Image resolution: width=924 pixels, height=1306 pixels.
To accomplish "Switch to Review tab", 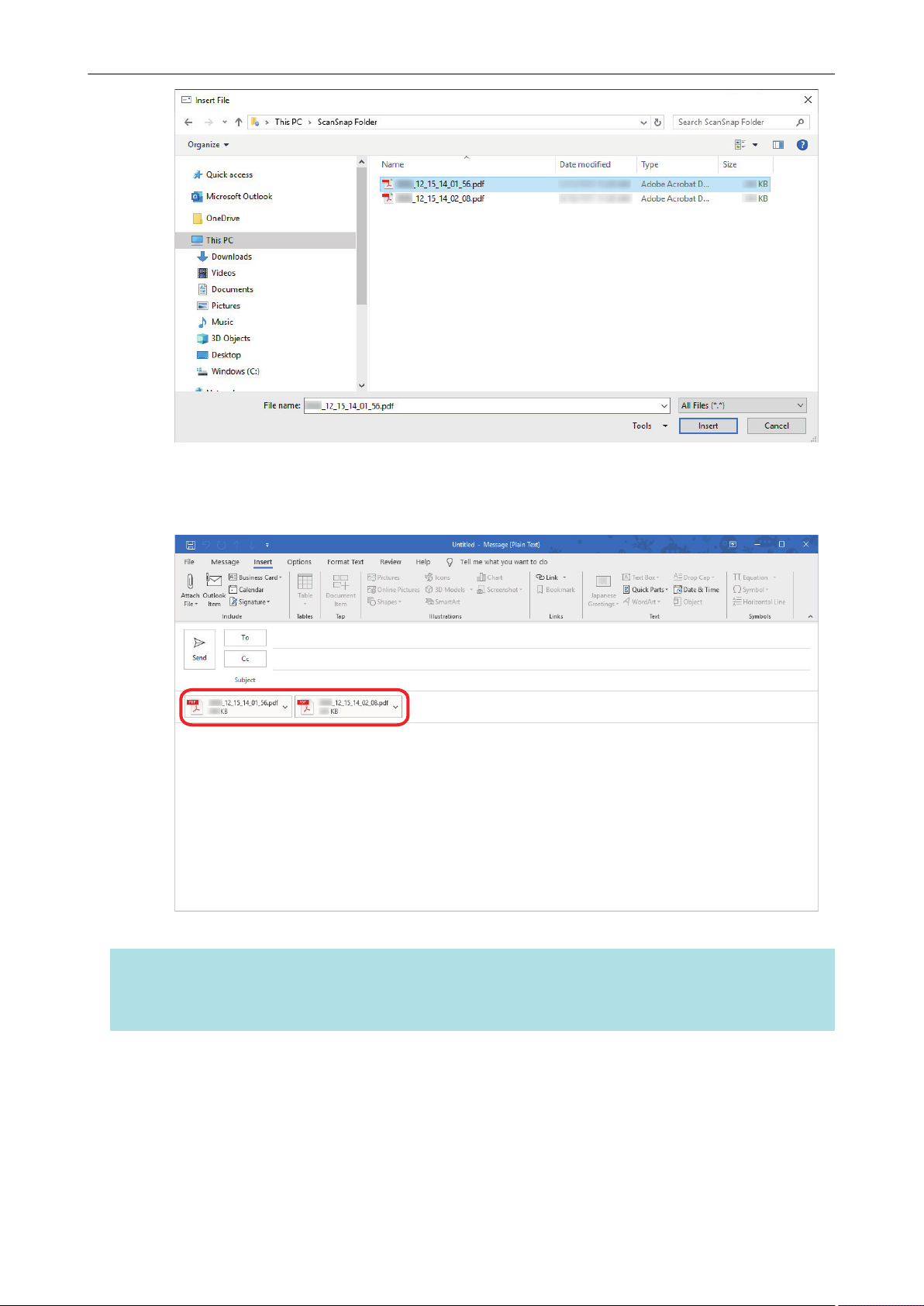I will point(391,562).
